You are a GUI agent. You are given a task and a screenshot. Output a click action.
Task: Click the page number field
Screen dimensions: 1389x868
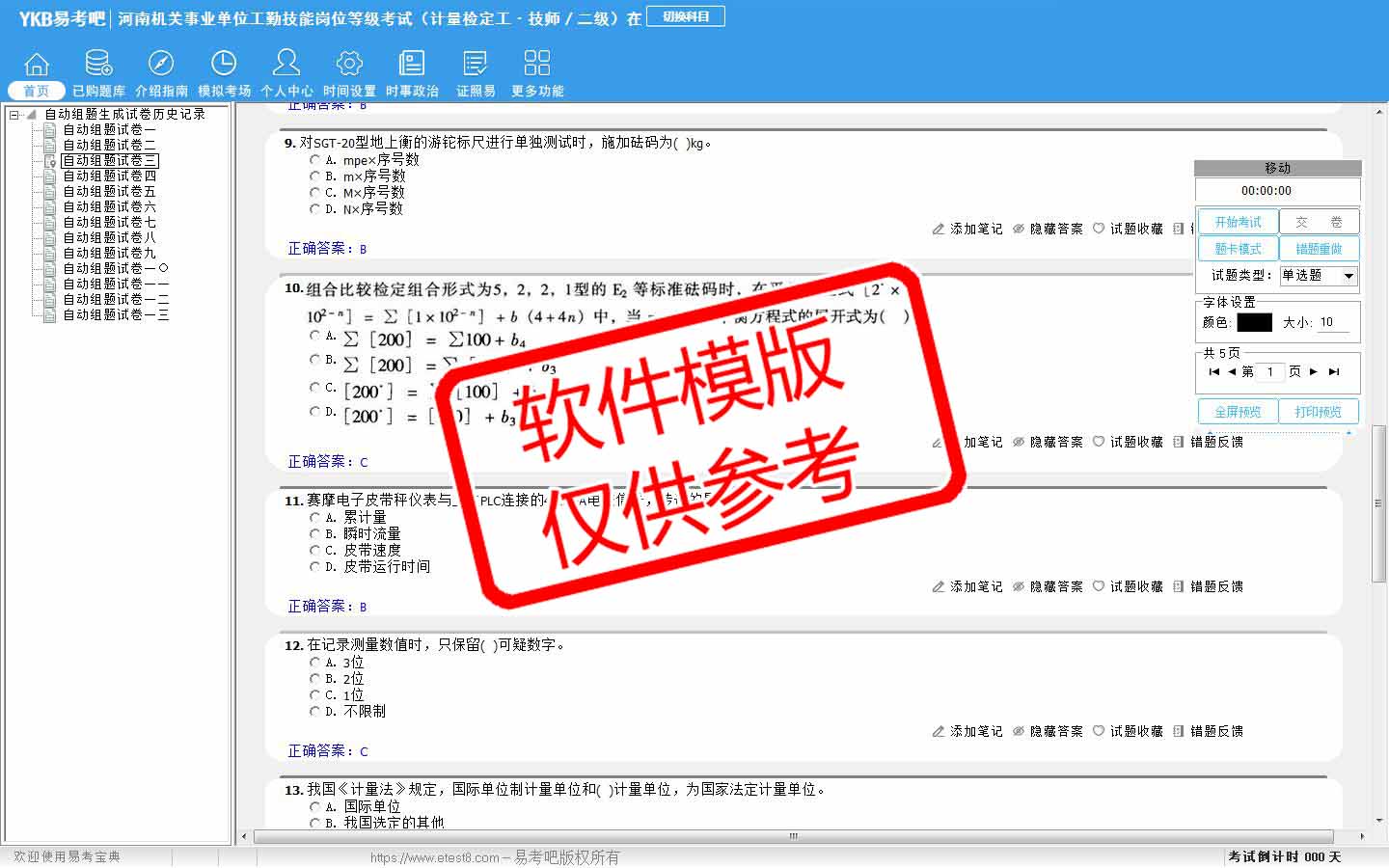coord(1270,372)
